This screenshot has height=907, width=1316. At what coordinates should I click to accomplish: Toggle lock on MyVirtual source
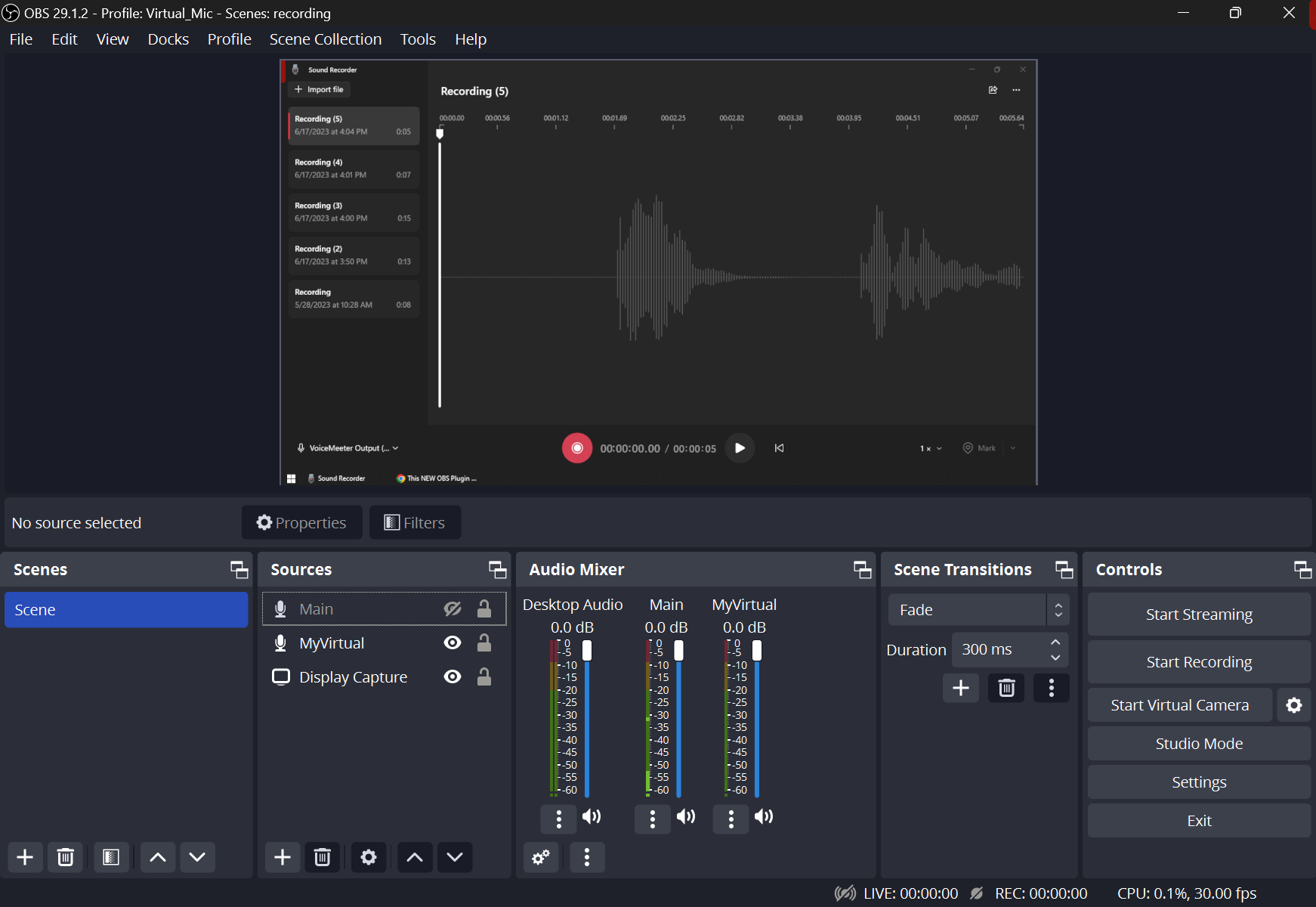click(484, 642)
